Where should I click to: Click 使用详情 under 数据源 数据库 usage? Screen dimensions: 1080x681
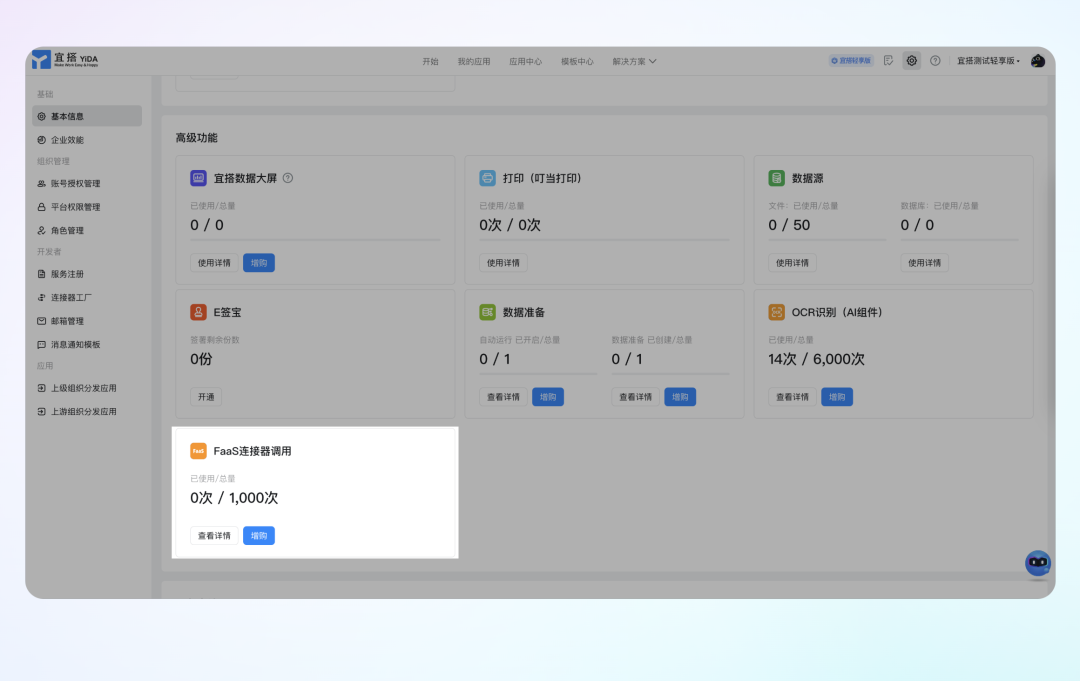[x=924, y=263]
